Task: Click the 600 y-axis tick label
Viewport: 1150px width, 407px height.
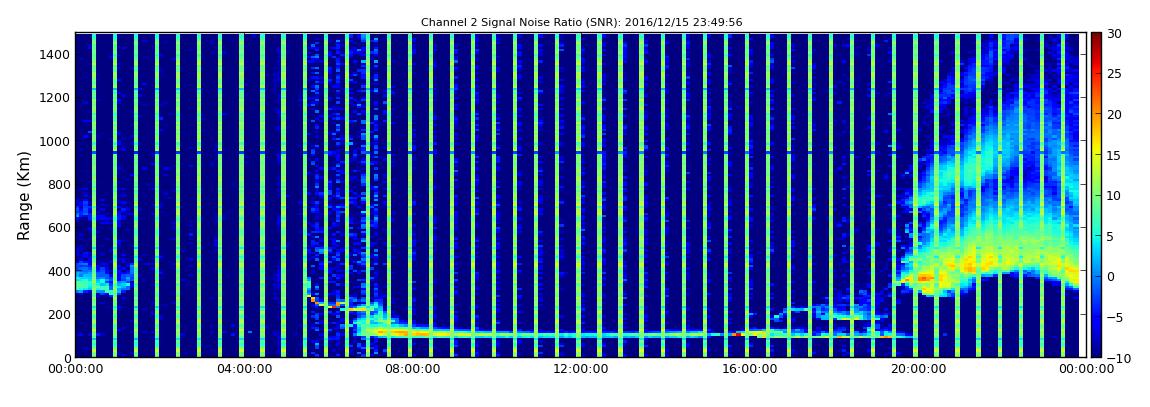Action: tap(59, 227)
